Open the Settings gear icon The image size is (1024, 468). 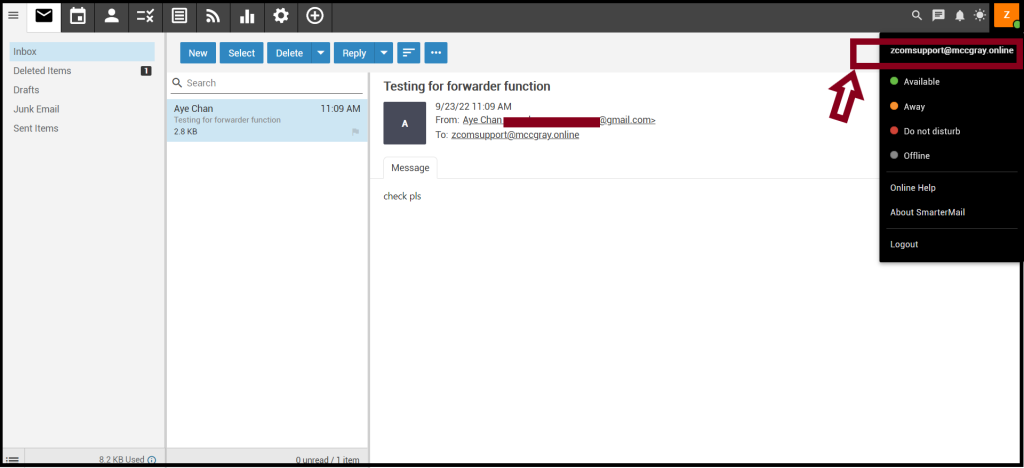coord(281,16)
